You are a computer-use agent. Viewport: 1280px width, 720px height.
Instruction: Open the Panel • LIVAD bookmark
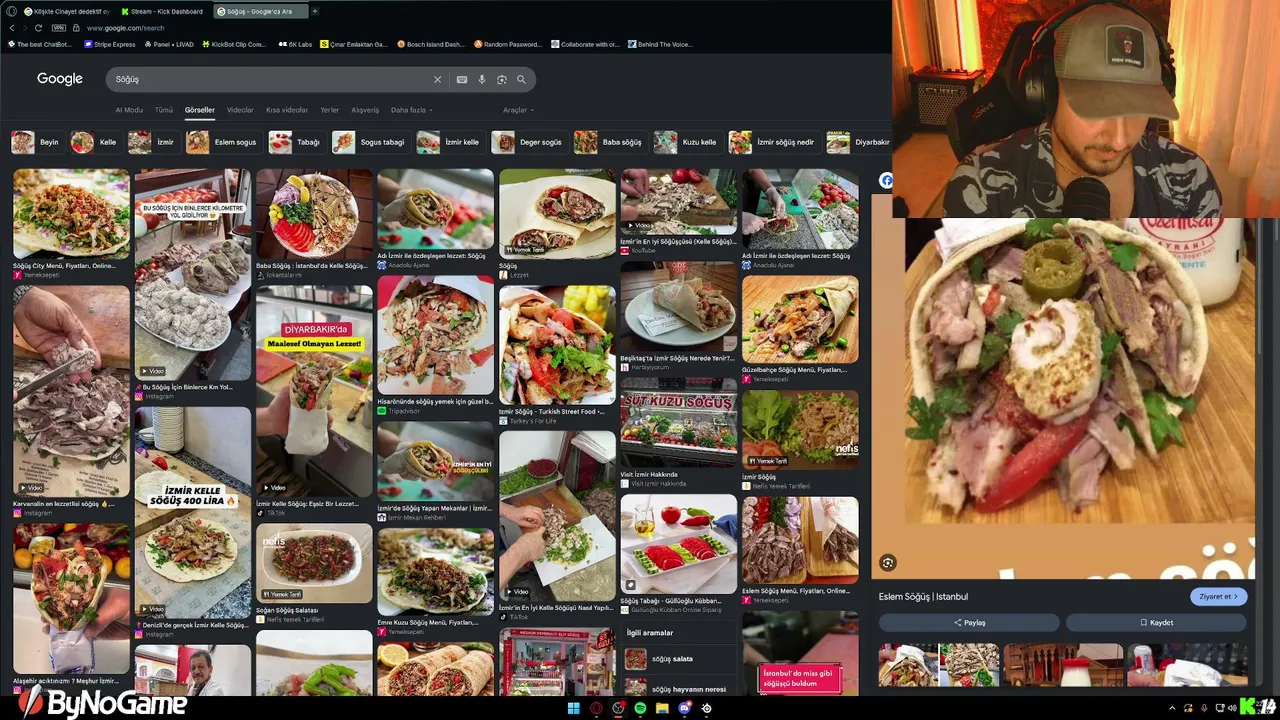pos(169,44)
